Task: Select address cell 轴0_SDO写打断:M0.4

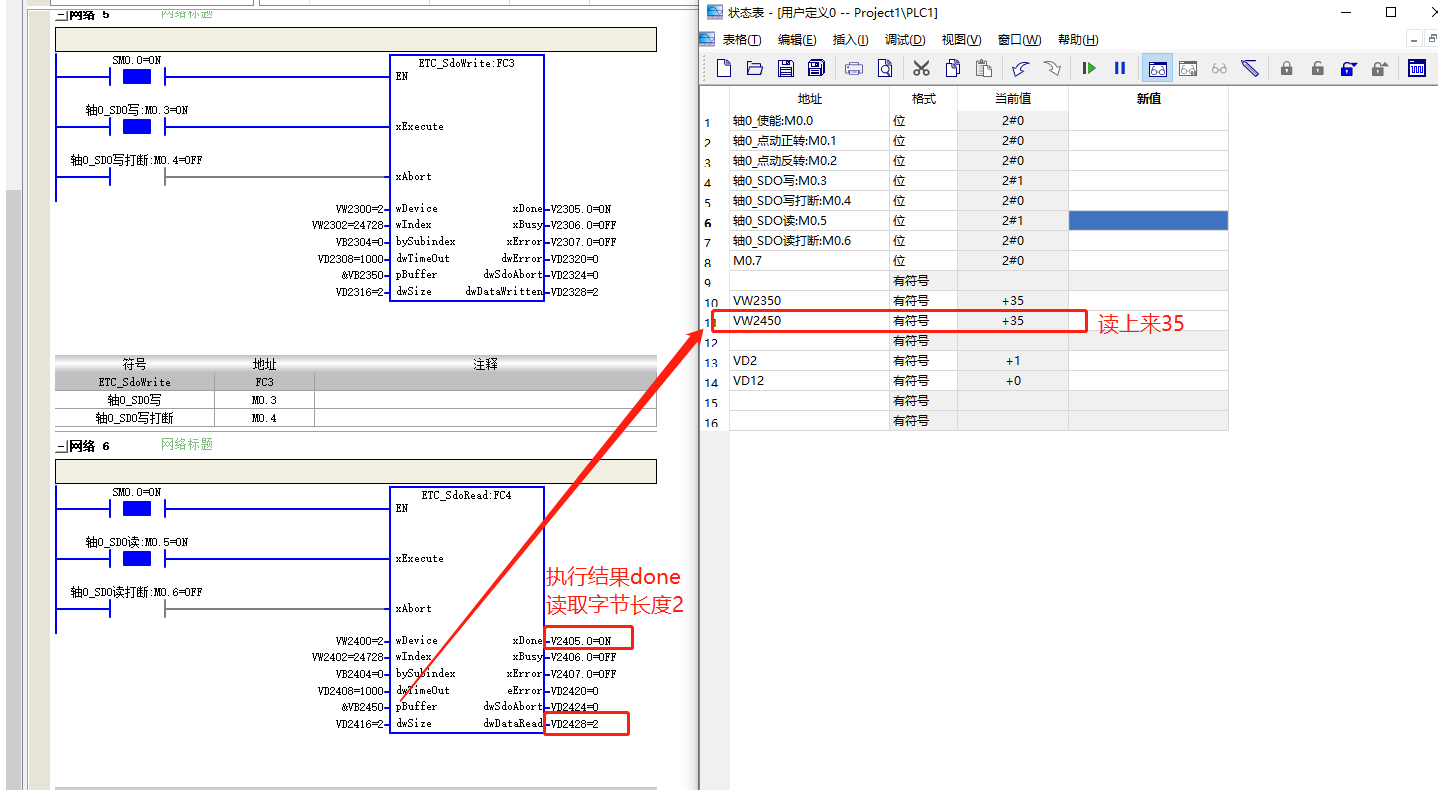Action: pos(809,201)
